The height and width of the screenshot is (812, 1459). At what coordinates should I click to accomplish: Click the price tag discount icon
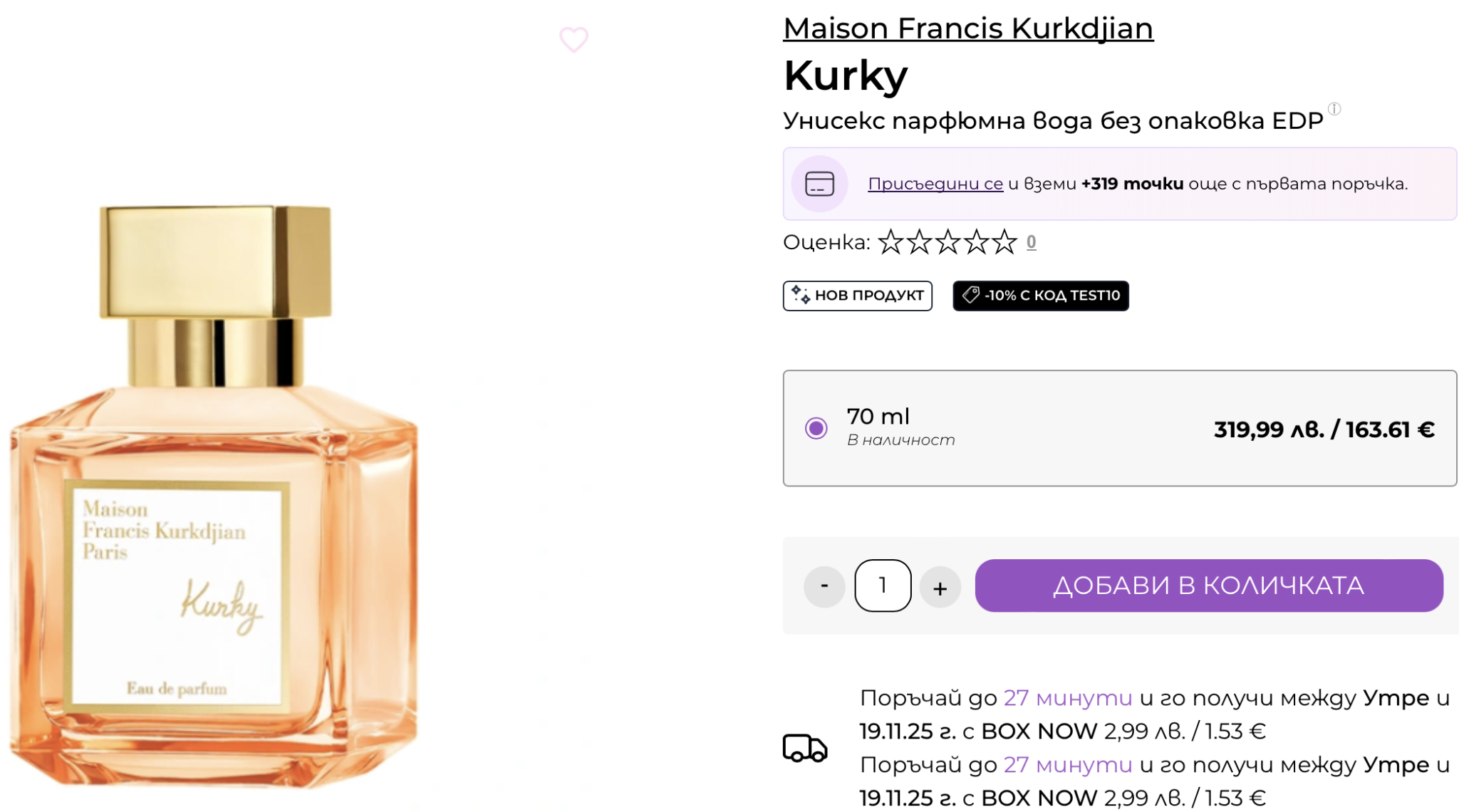pos(970,295)
